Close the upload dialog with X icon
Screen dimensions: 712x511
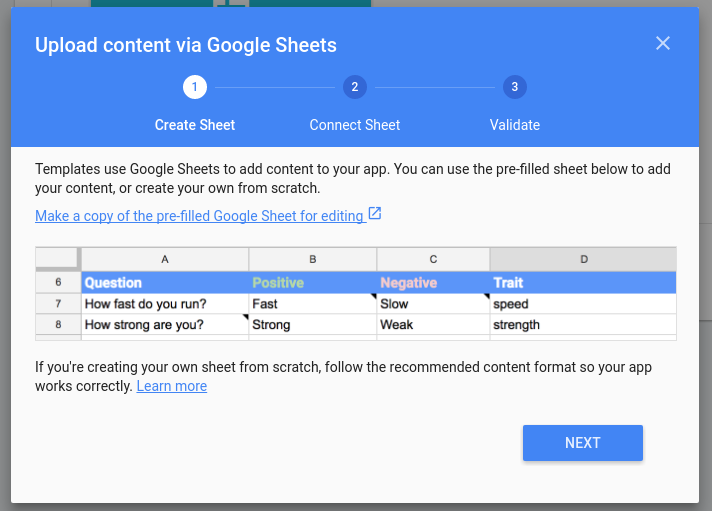[663, 43]
